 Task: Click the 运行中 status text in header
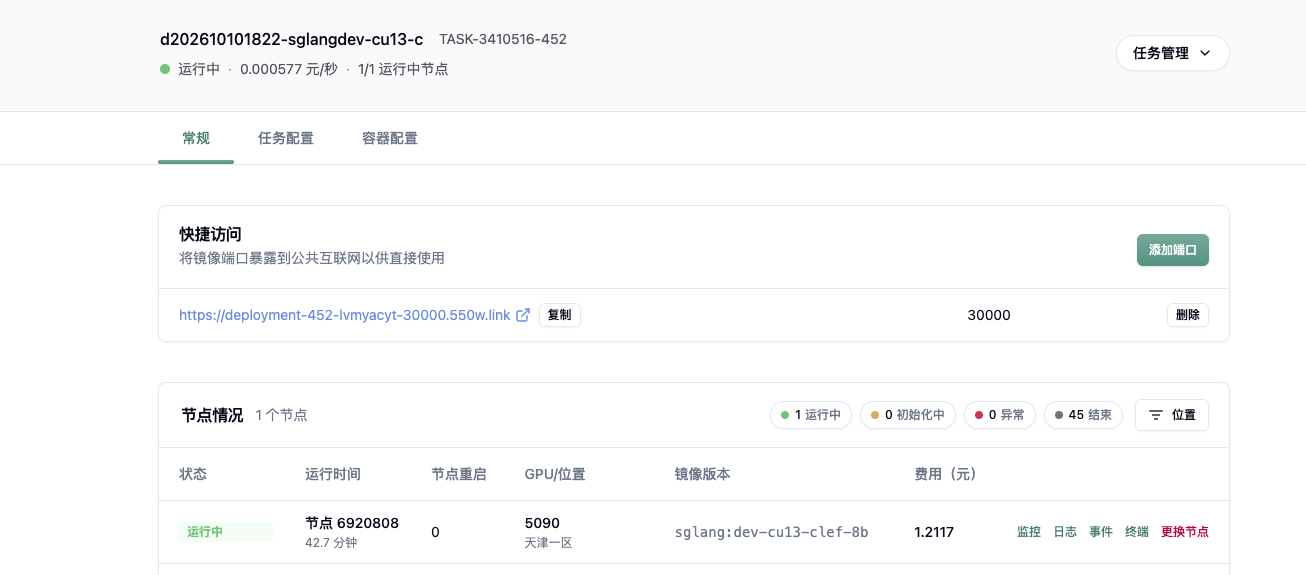pos(199,69)
